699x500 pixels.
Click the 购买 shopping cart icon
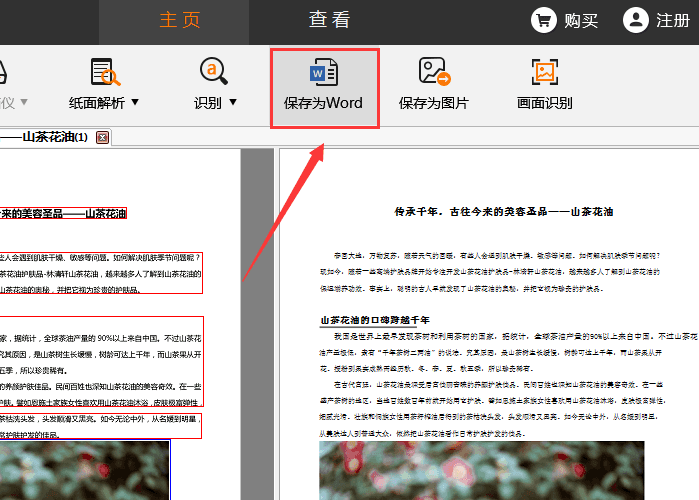pyautogui.click(x=544, y=20)
